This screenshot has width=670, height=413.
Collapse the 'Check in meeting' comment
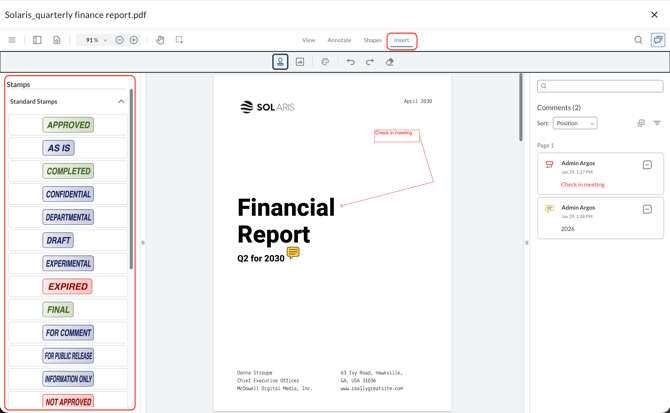point(647,165)
